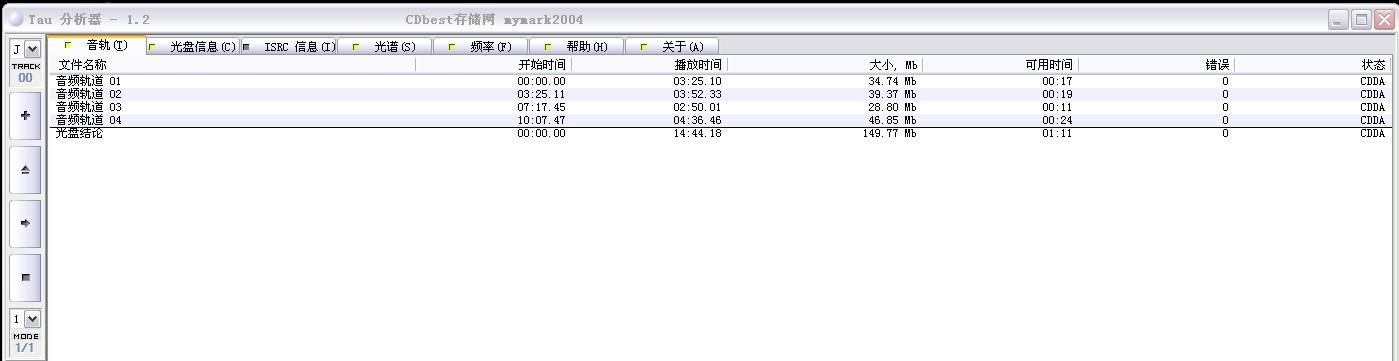1399x361 pixels.
Task: Click the stop square button
Action: (25, 277)
